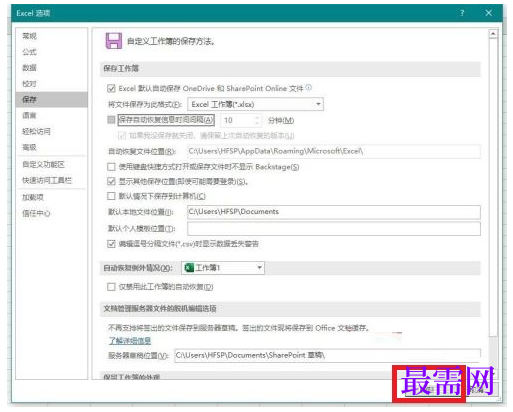Click the scrollbar up arrow
The width and height of the screenshot is (513, 412).
pos(493,34)
